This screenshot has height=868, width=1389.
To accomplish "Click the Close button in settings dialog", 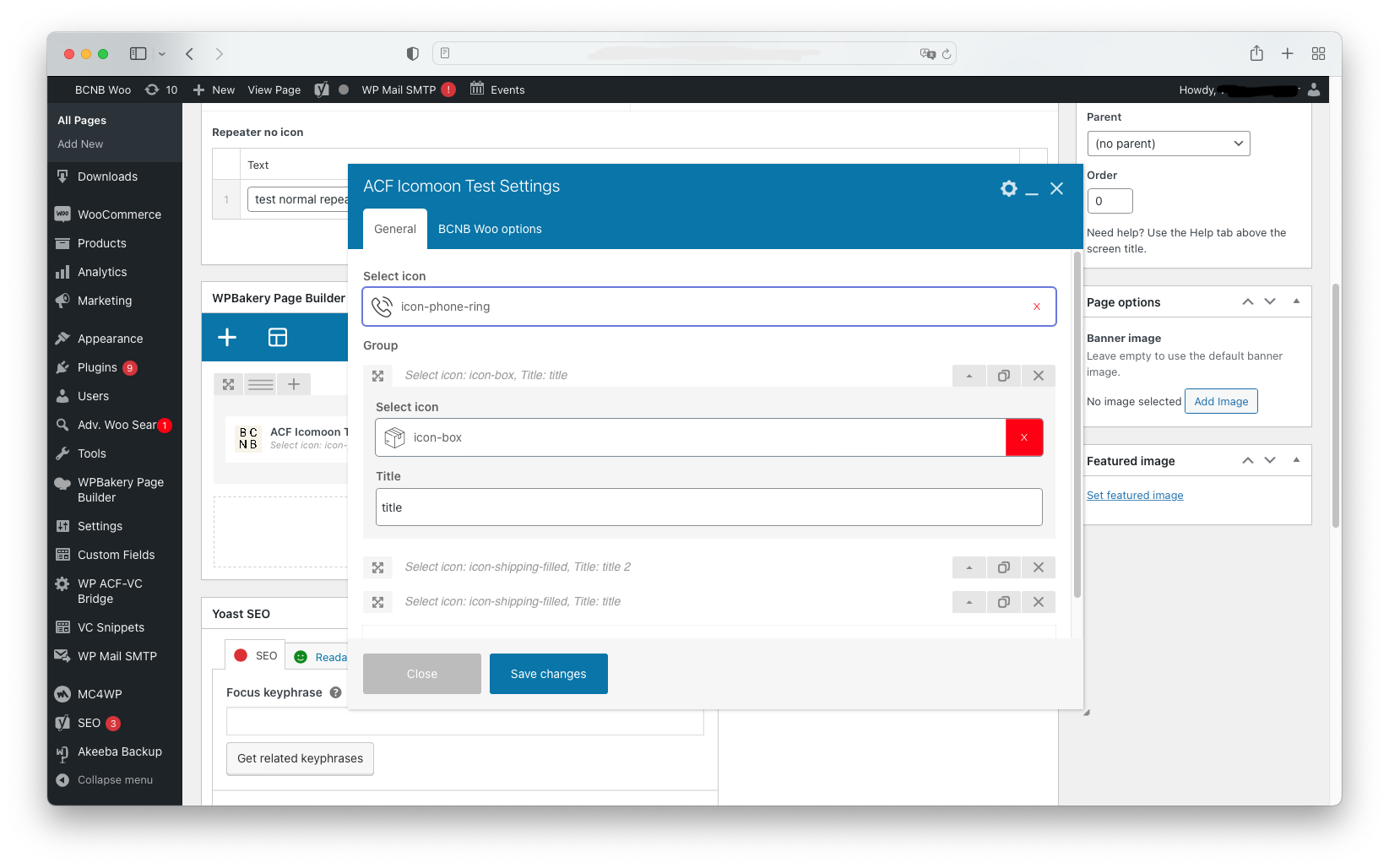I will tap(422, 674).
